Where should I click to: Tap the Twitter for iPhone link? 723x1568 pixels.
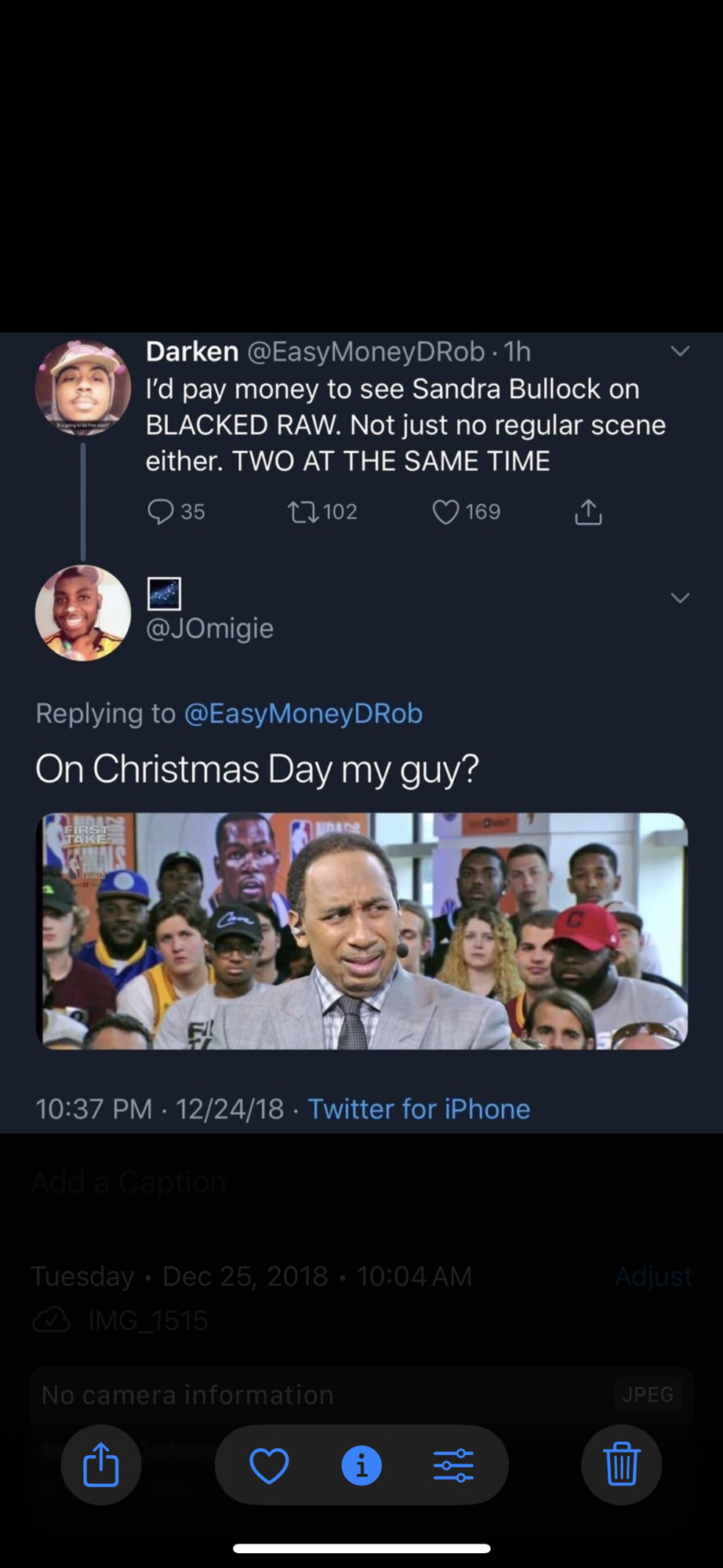(419, 1109)
